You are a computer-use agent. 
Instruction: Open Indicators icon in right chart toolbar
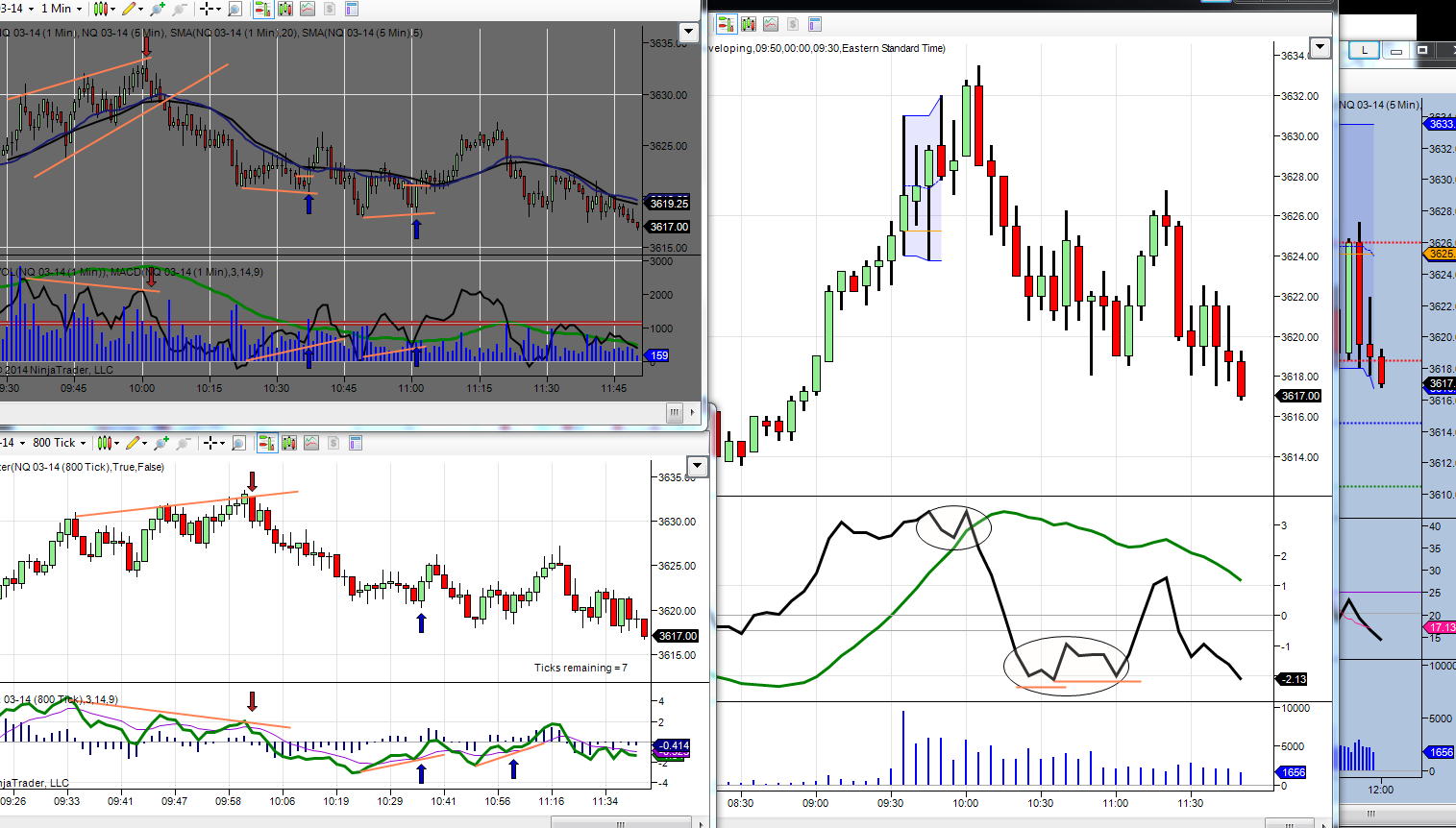(x=771, y=24)
